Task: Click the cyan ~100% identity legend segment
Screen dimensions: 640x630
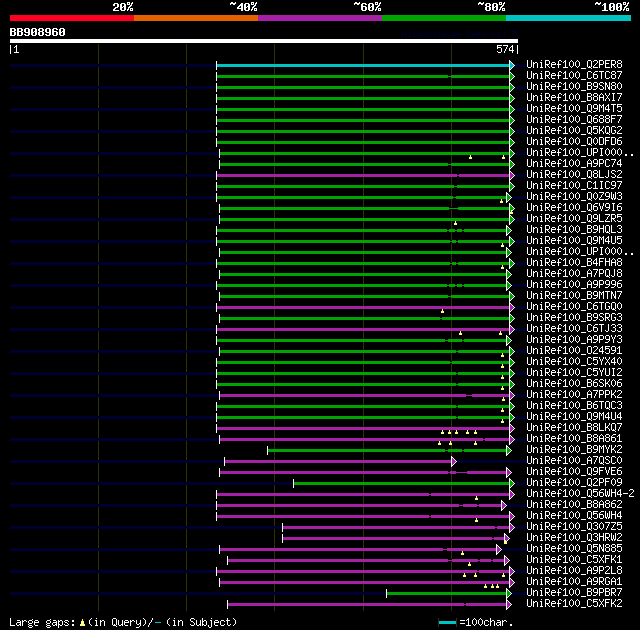Action: 569,18
